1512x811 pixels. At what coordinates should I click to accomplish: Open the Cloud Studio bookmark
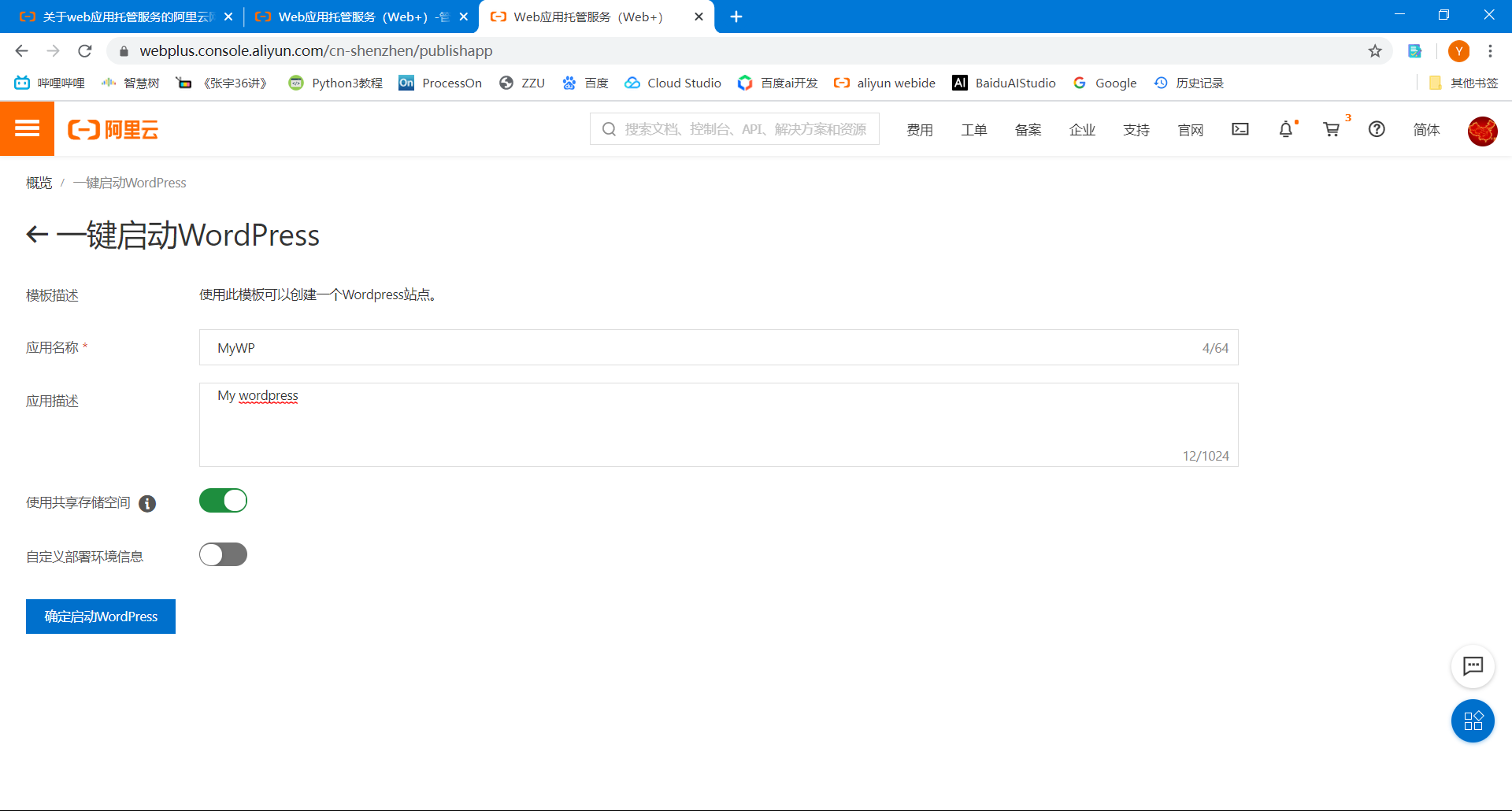[x=673, y=83]
